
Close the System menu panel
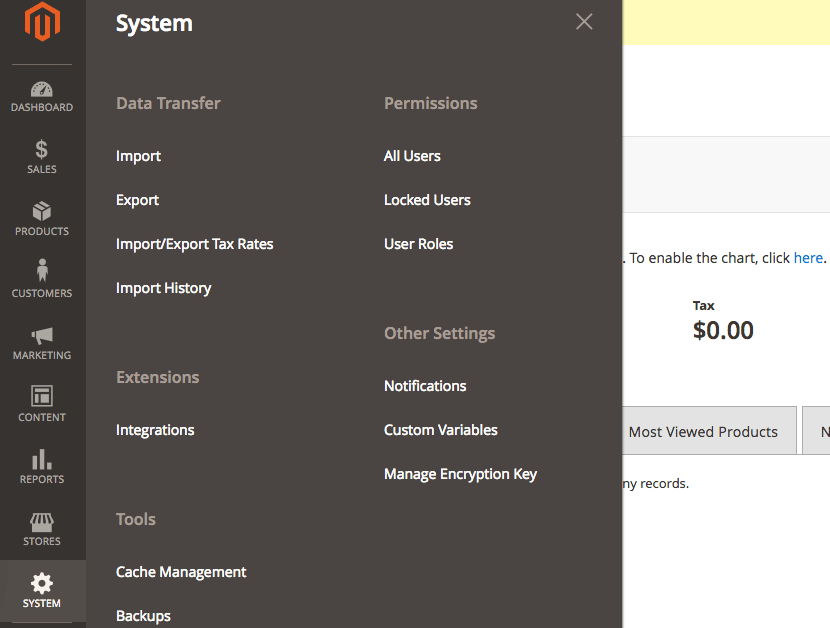[x=584, y=22]
